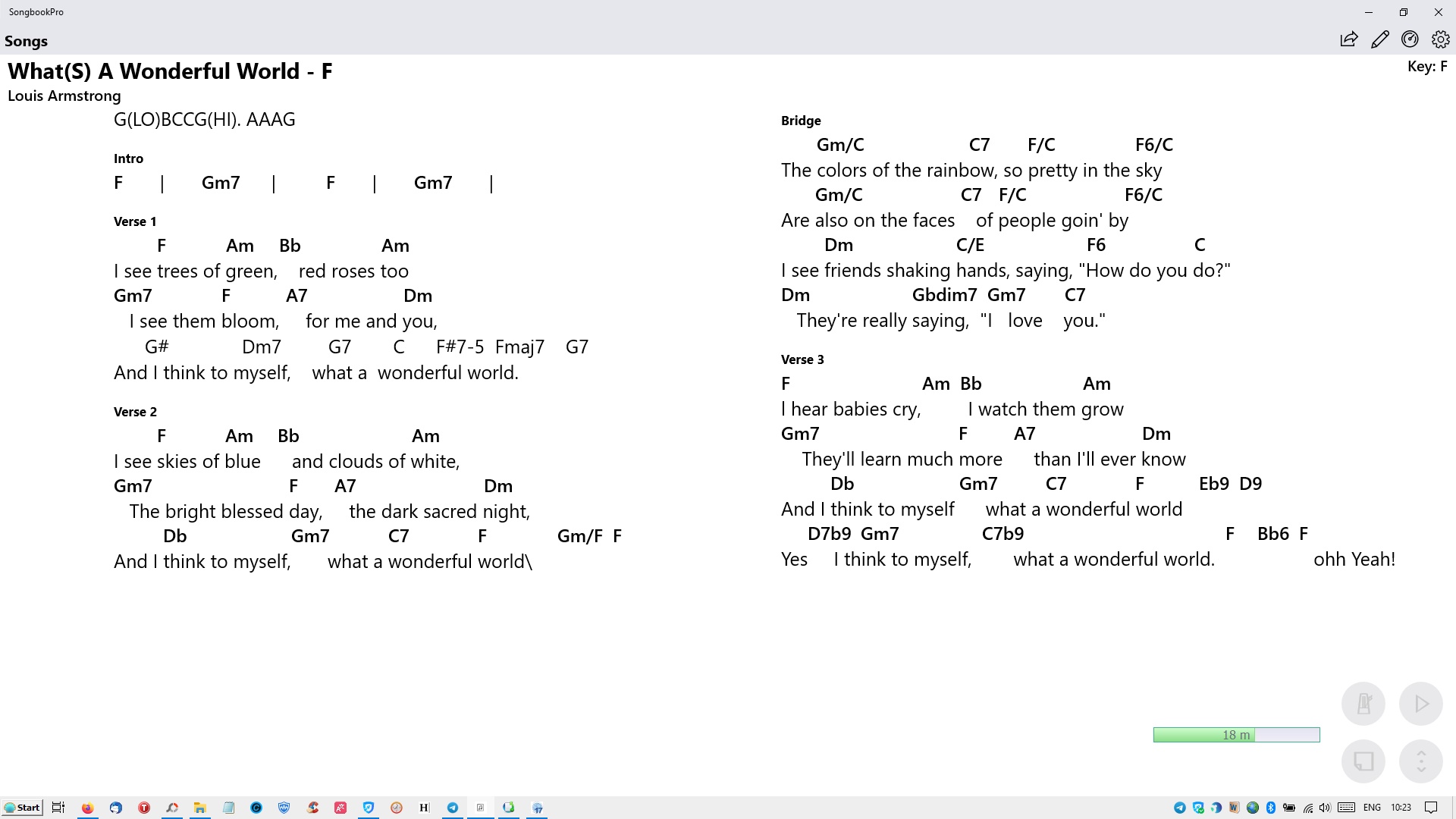Open Task View on taskbar
Viewport: 1456px width, 819px height.
point(58,808)
